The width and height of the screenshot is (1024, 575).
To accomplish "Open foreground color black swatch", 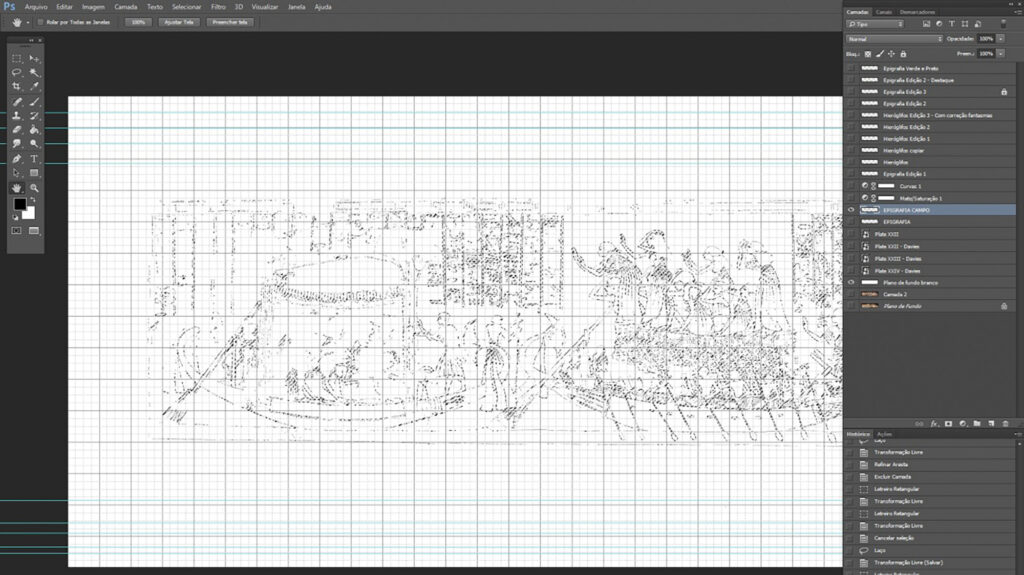I will [19, 204].
